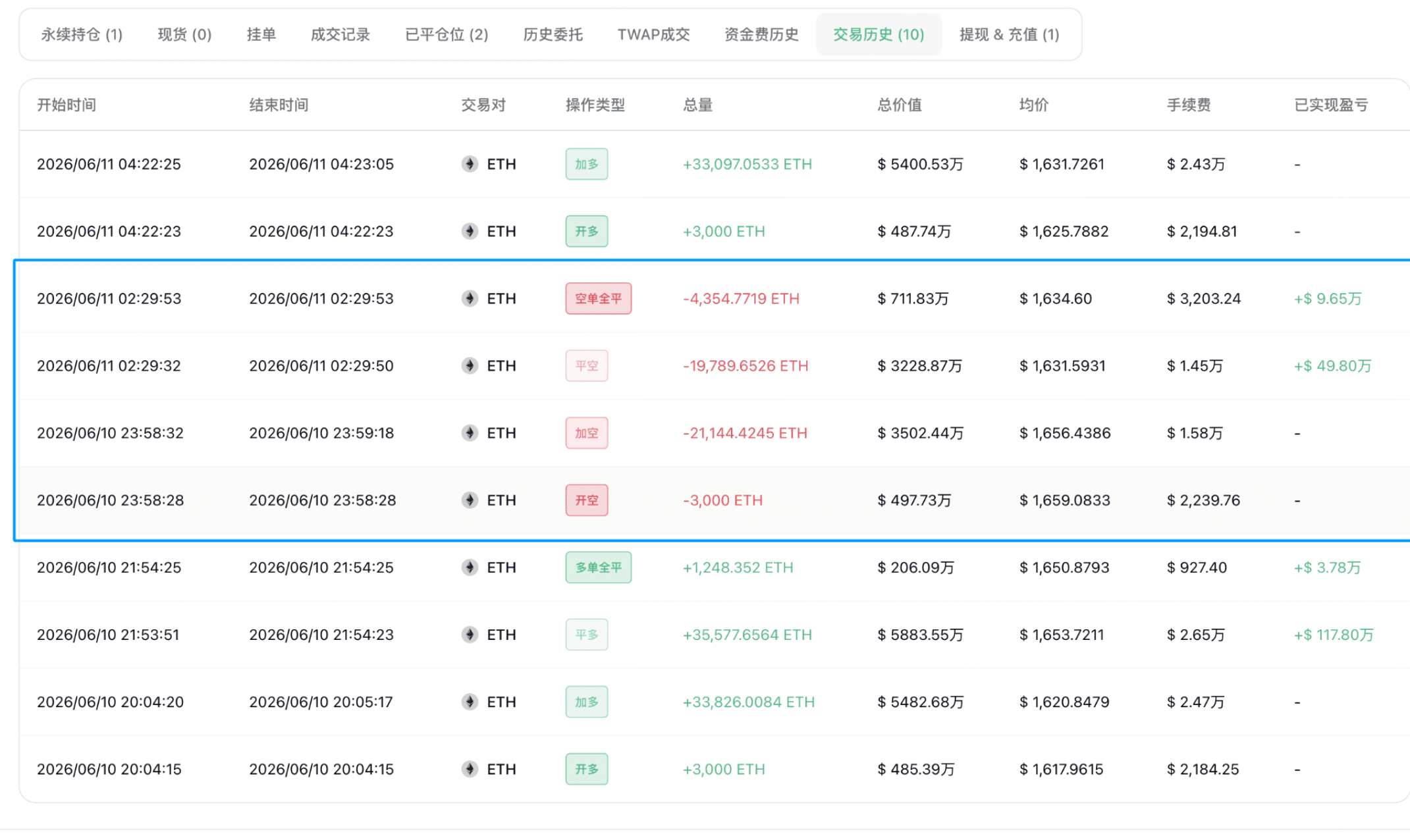This screenshot has height=840, width=1410.
Task: Click start time 2026/06/10 23:58:32
Action: click(x=110, y=433)
